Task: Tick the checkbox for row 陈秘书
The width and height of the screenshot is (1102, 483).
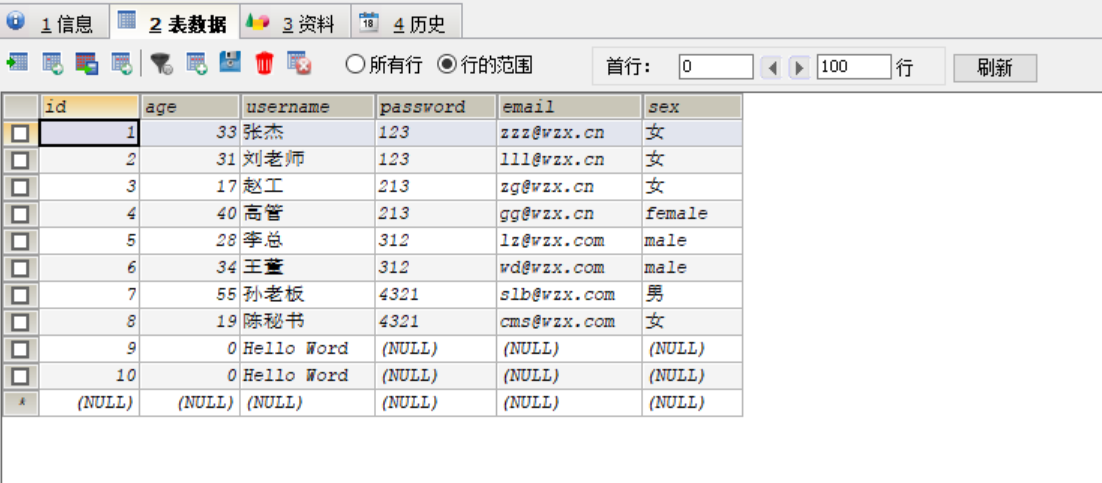Action: [x=20, y=322]
